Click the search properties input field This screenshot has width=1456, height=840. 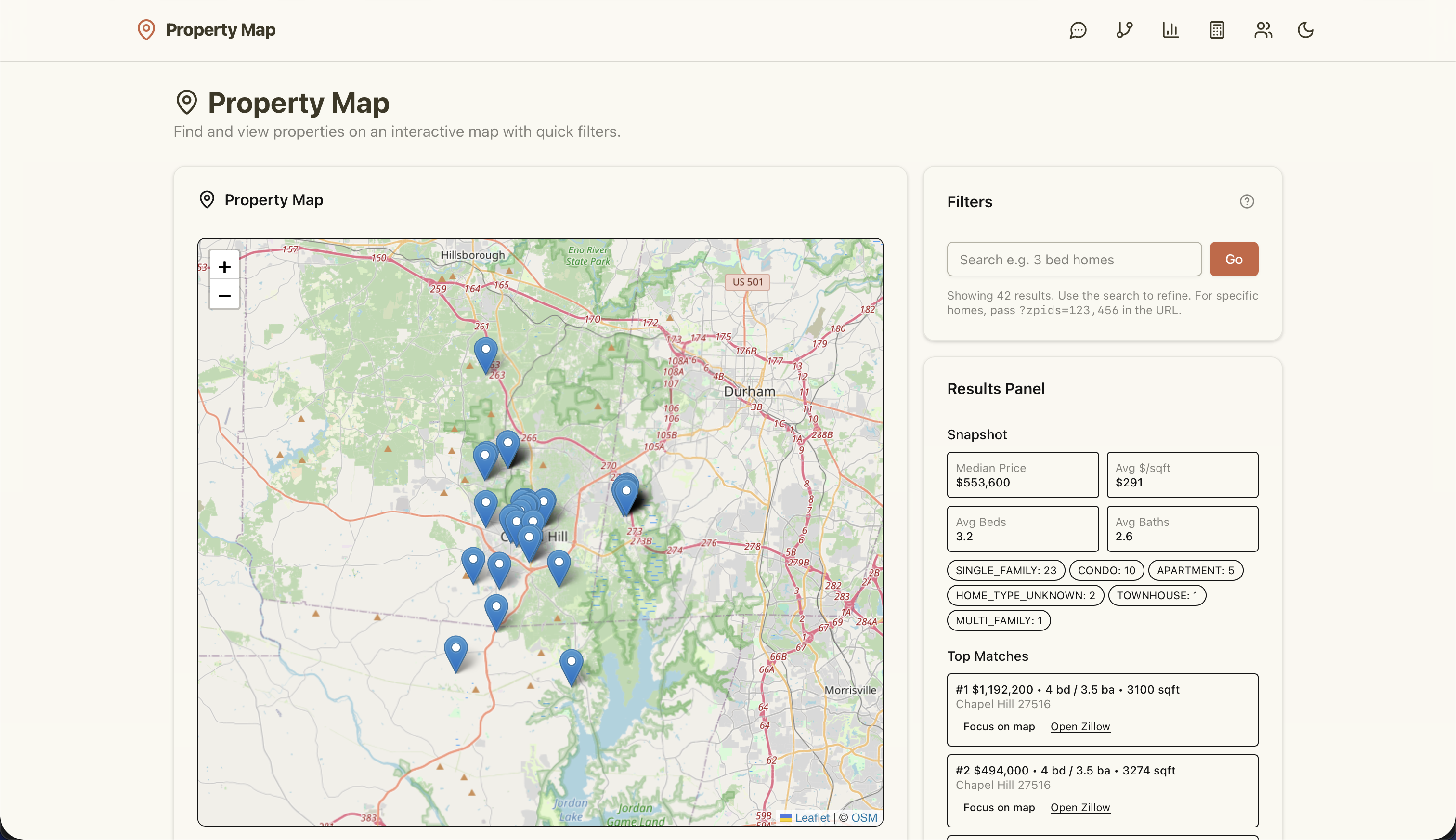(1074, 260)
